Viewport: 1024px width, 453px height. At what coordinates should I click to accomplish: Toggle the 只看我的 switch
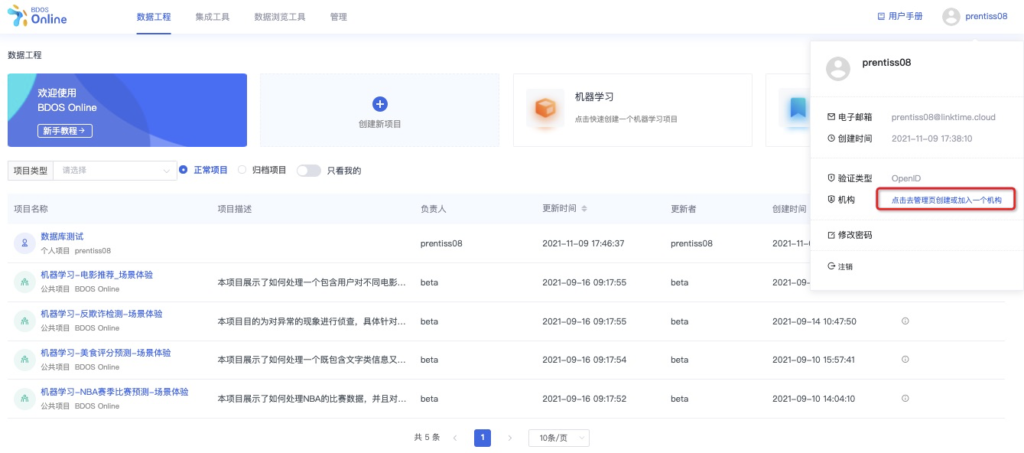pyautogui.click(x=309, y=170)
